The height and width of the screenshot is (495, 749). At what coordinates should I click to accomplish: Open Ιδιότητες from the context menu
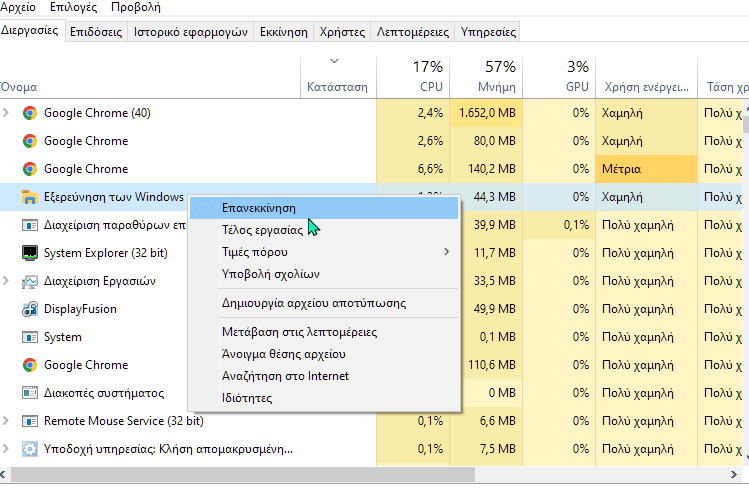point(324,398)
